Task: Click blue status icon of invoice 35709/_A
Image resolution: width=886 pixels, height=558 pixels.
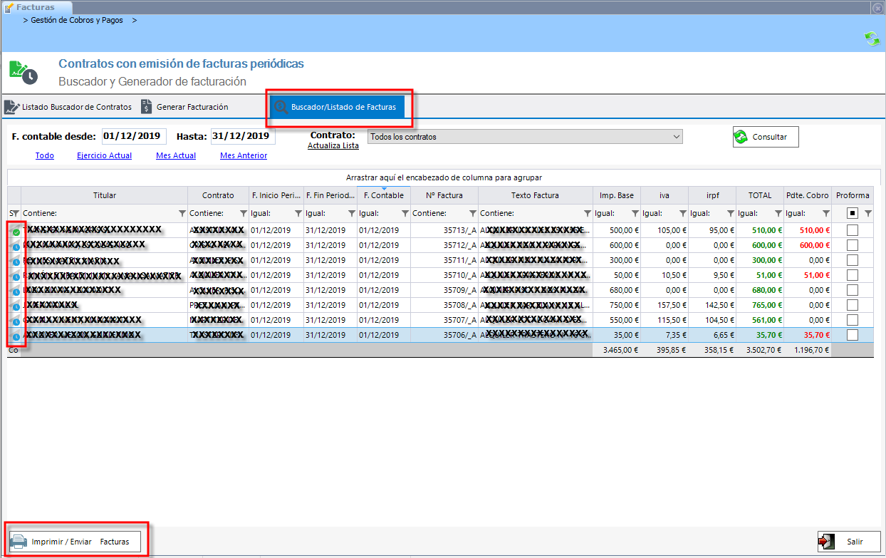Action: click(x=16, y=291)
